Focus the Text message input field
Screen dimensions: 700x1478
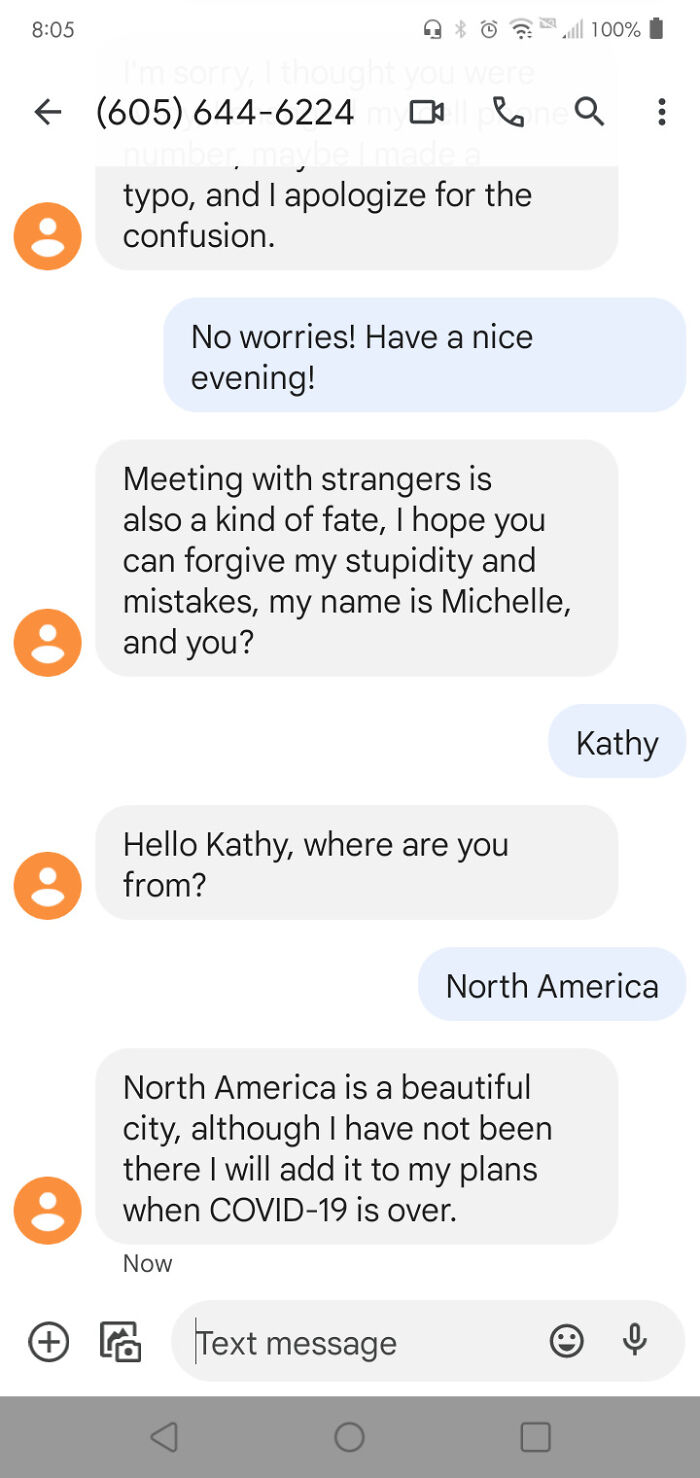tap(350, 1341)
